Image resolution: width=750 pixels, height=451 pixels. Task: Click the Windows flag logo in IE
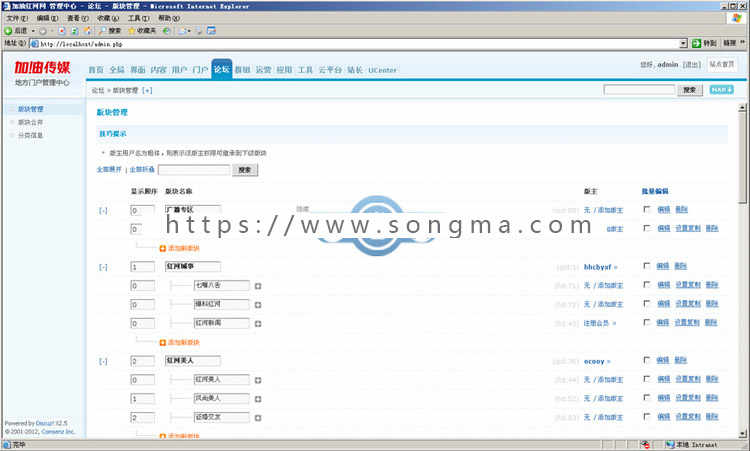pos(737,18)
